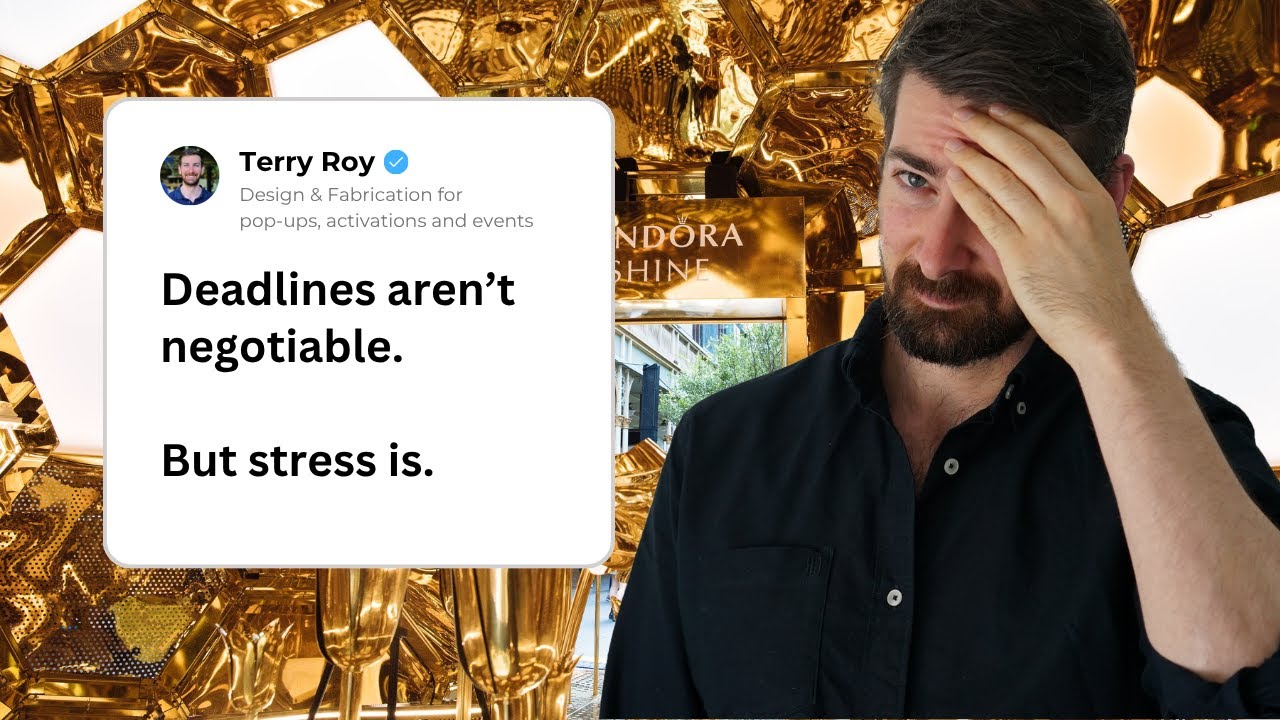Click the lowest visible shirt button

(894, 598)
